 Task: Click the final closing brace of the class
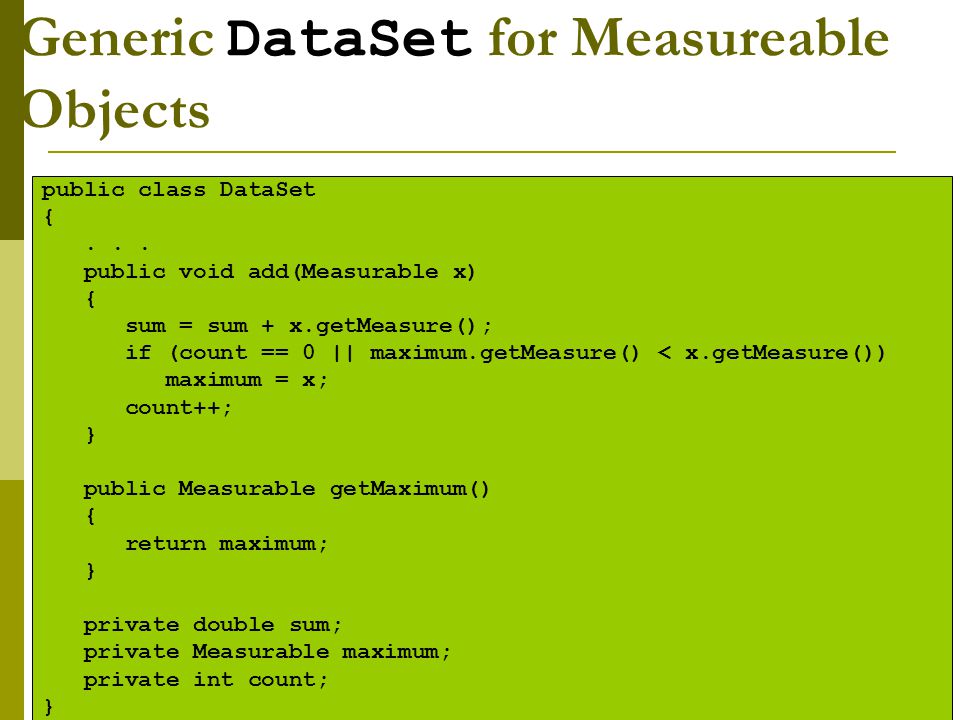pyautogui.click(x=49, y=708)
